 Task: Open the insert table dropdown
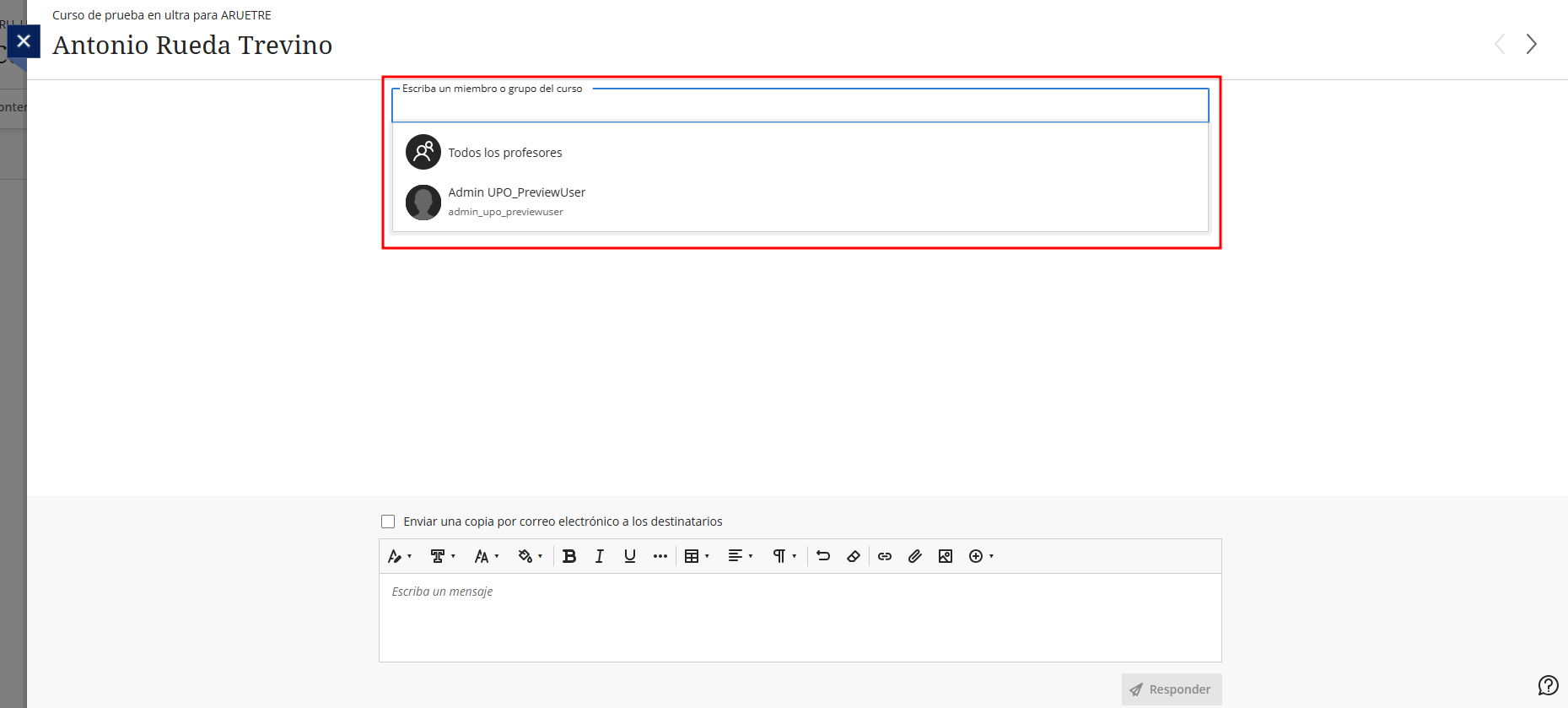pyautogui.click(x=697, y=556)
